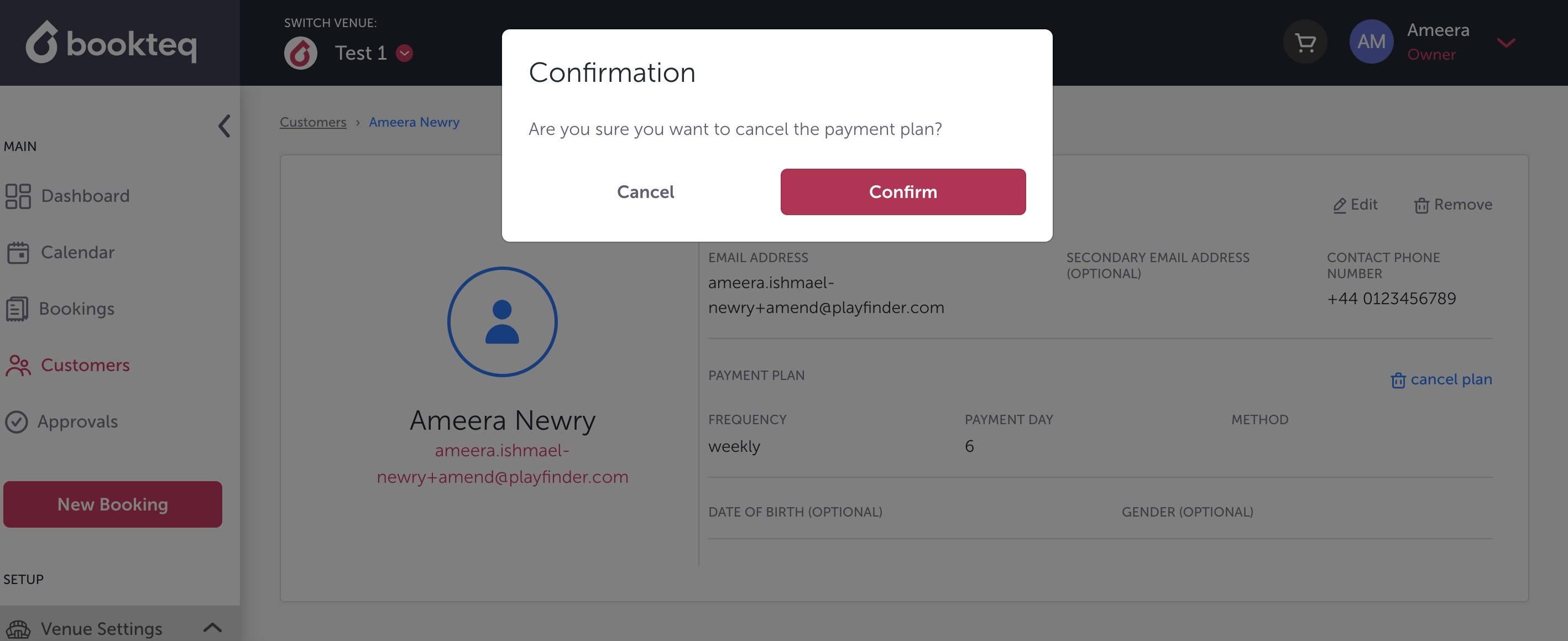The height and width of the screenshot is (641, 1568).
Task: Click the Approvals checkmark icon
Action: coord(17,422)
